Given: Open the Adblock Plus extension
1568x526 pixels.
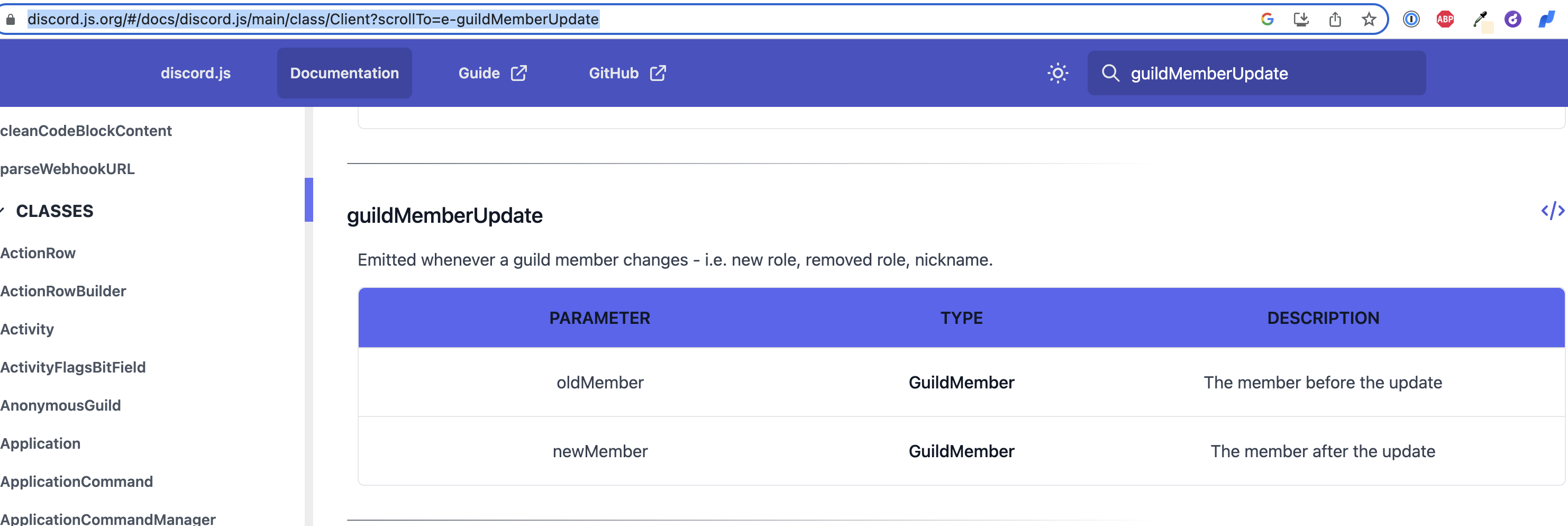Looking at the screenshot, I should [1445, 20].
